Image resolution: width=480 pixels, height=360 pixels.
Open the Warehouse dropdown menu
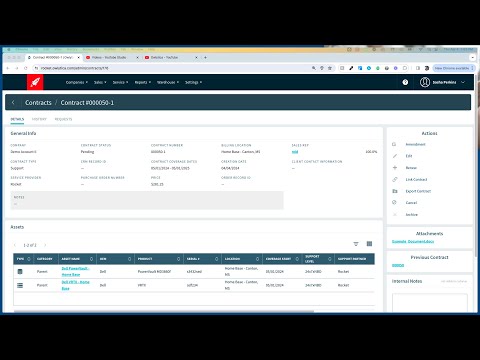pos(168,82)
